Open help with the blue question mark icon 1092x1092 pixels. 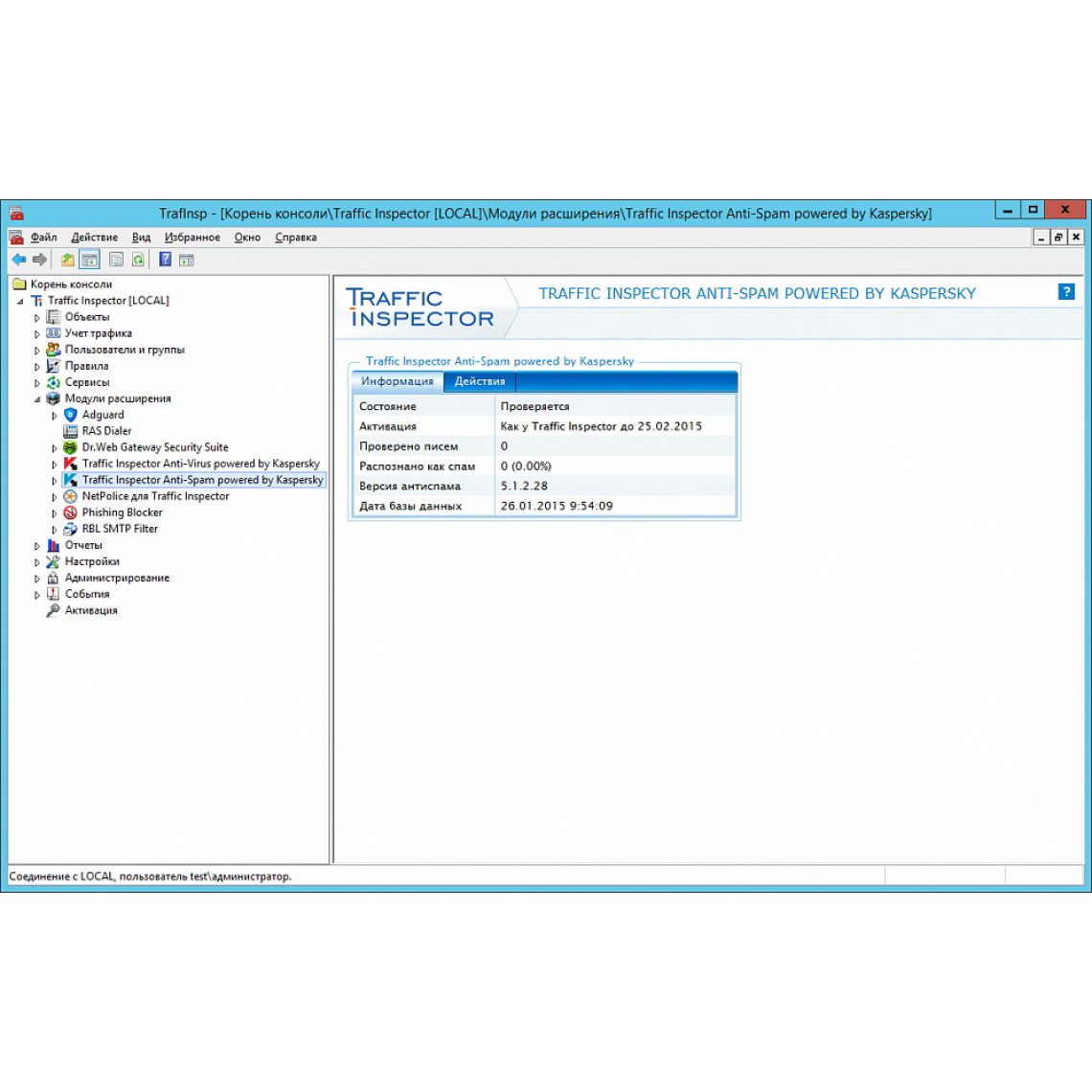(x=1065, y=292)
